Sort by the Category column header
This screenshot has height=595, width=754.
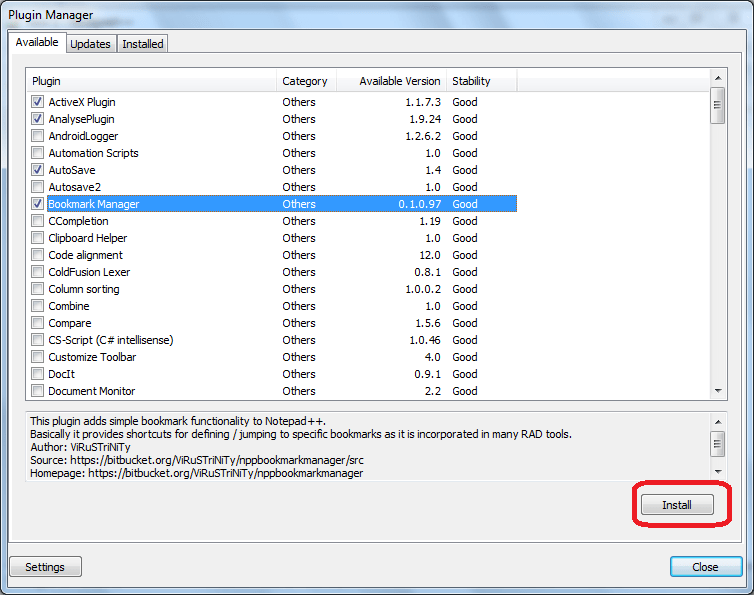tap(306, 81)
